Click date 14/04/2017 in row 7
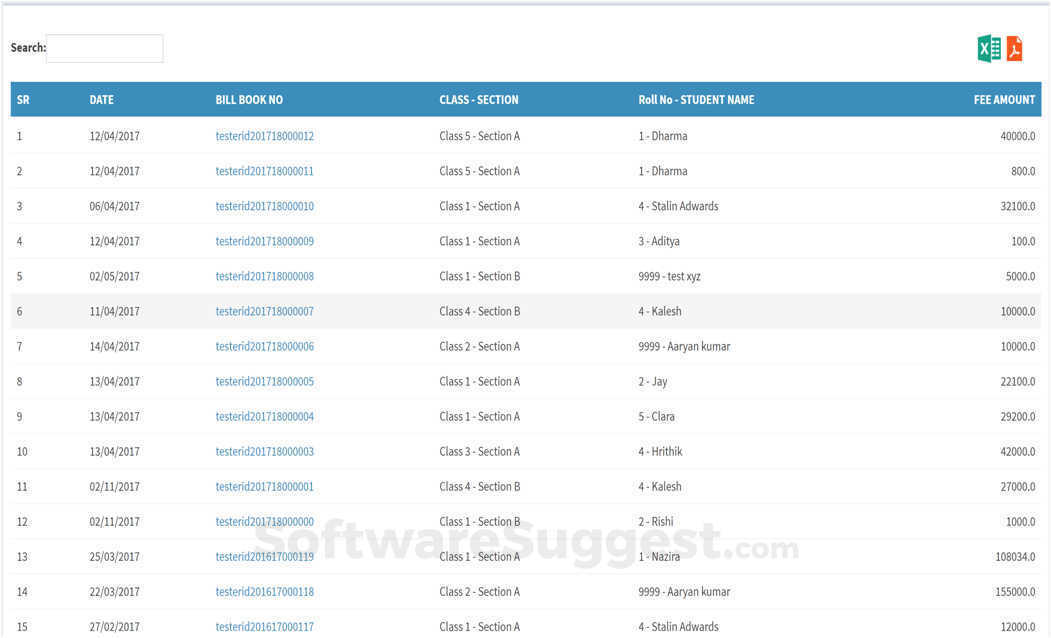 tap(115, 346)
